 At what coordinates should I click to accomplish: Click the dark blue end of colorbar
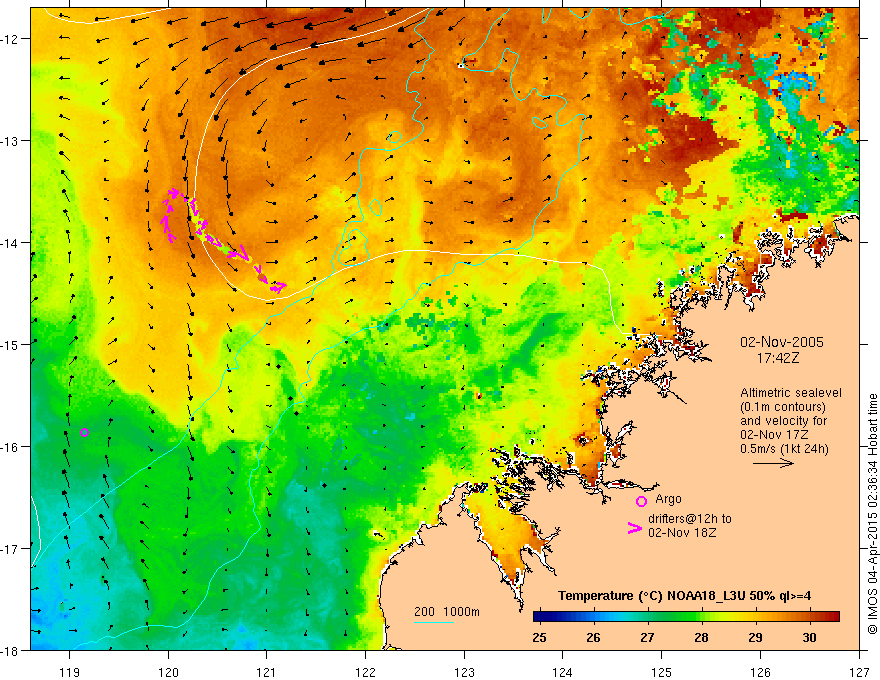point(540,617)
